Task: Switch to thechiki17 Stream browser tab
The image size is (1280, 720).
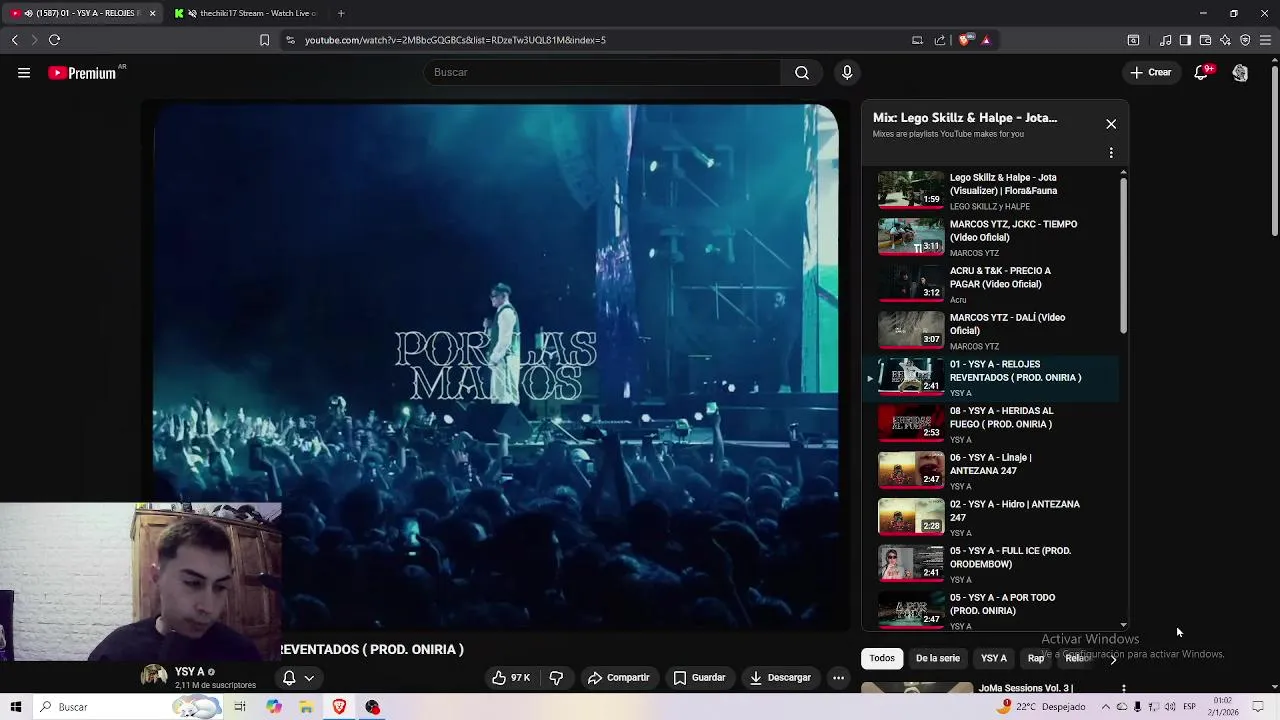Action: click(246, 13)
